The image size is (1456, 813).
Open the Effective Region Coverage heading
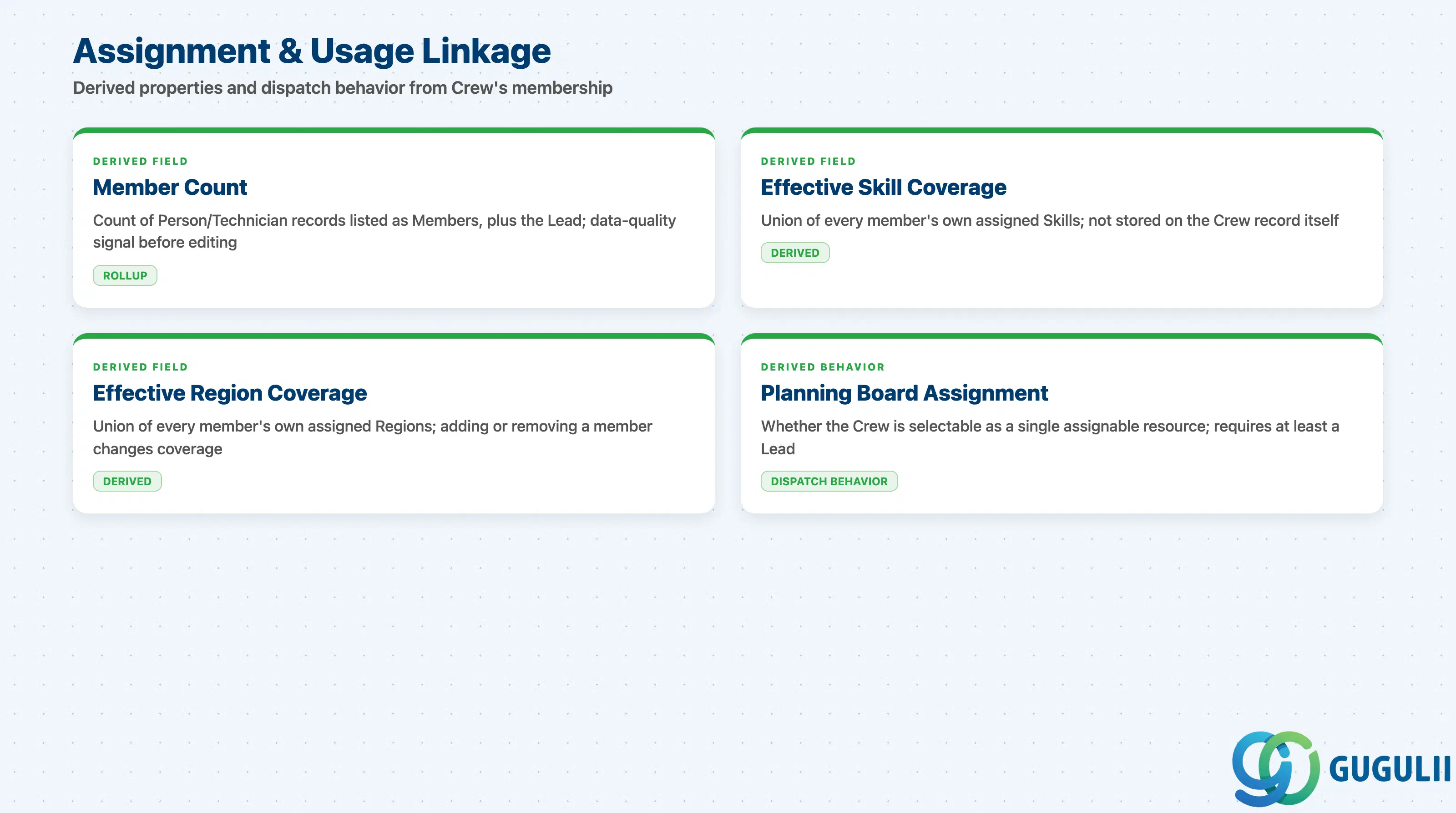point(230,393)
